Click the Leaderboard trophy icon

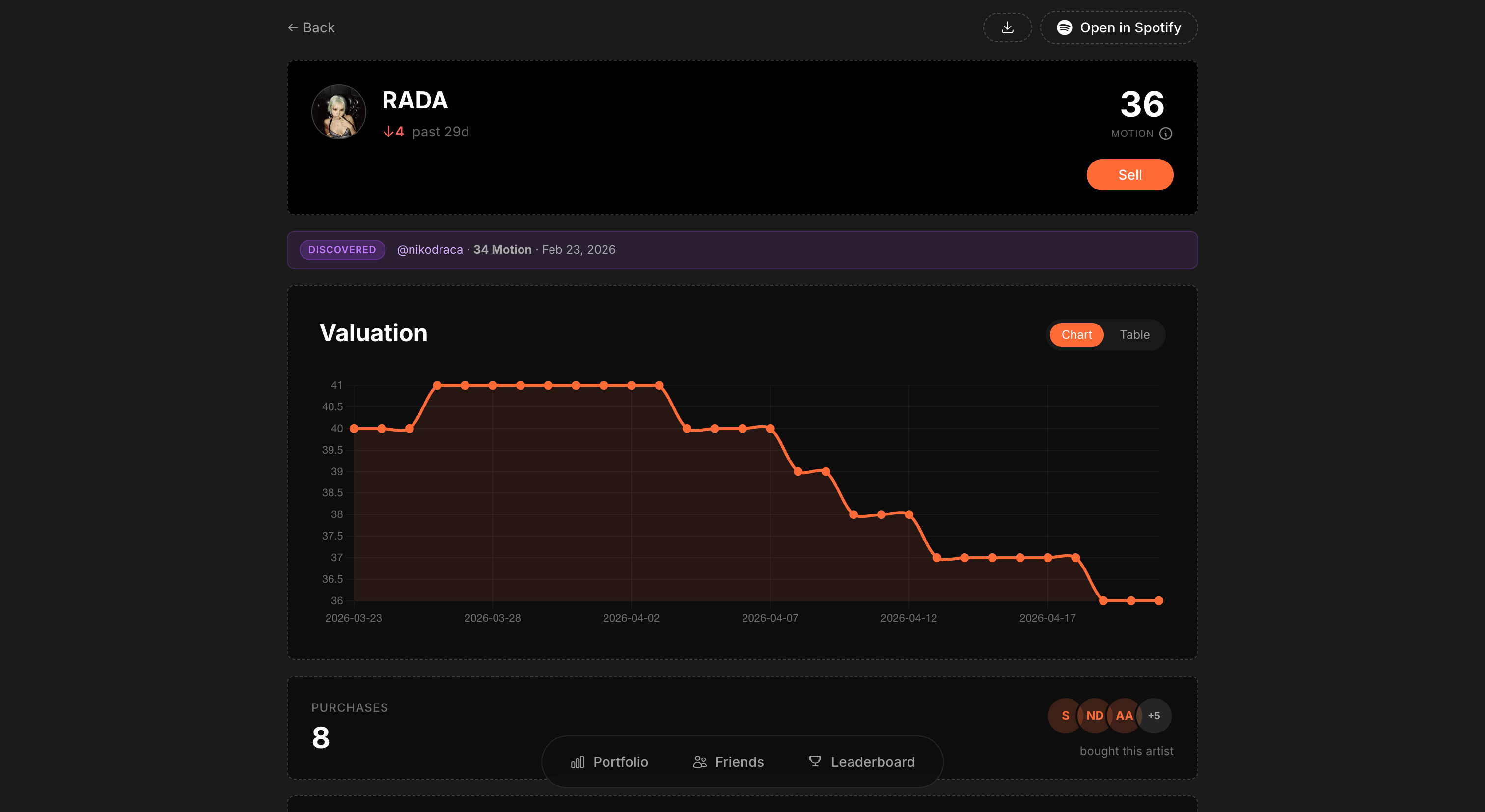(x=815, y=761)
